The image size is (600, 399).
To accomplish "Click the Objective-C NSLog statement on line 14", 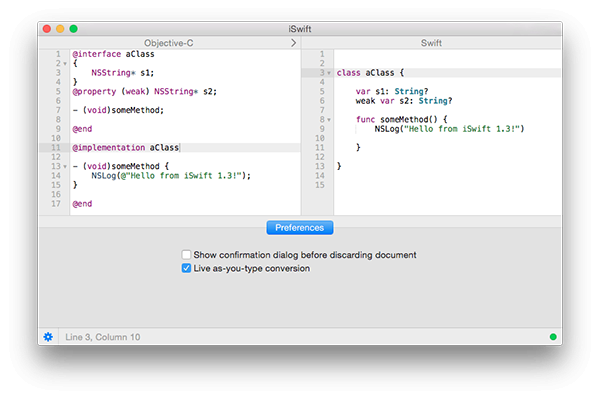I will [171, 176].
